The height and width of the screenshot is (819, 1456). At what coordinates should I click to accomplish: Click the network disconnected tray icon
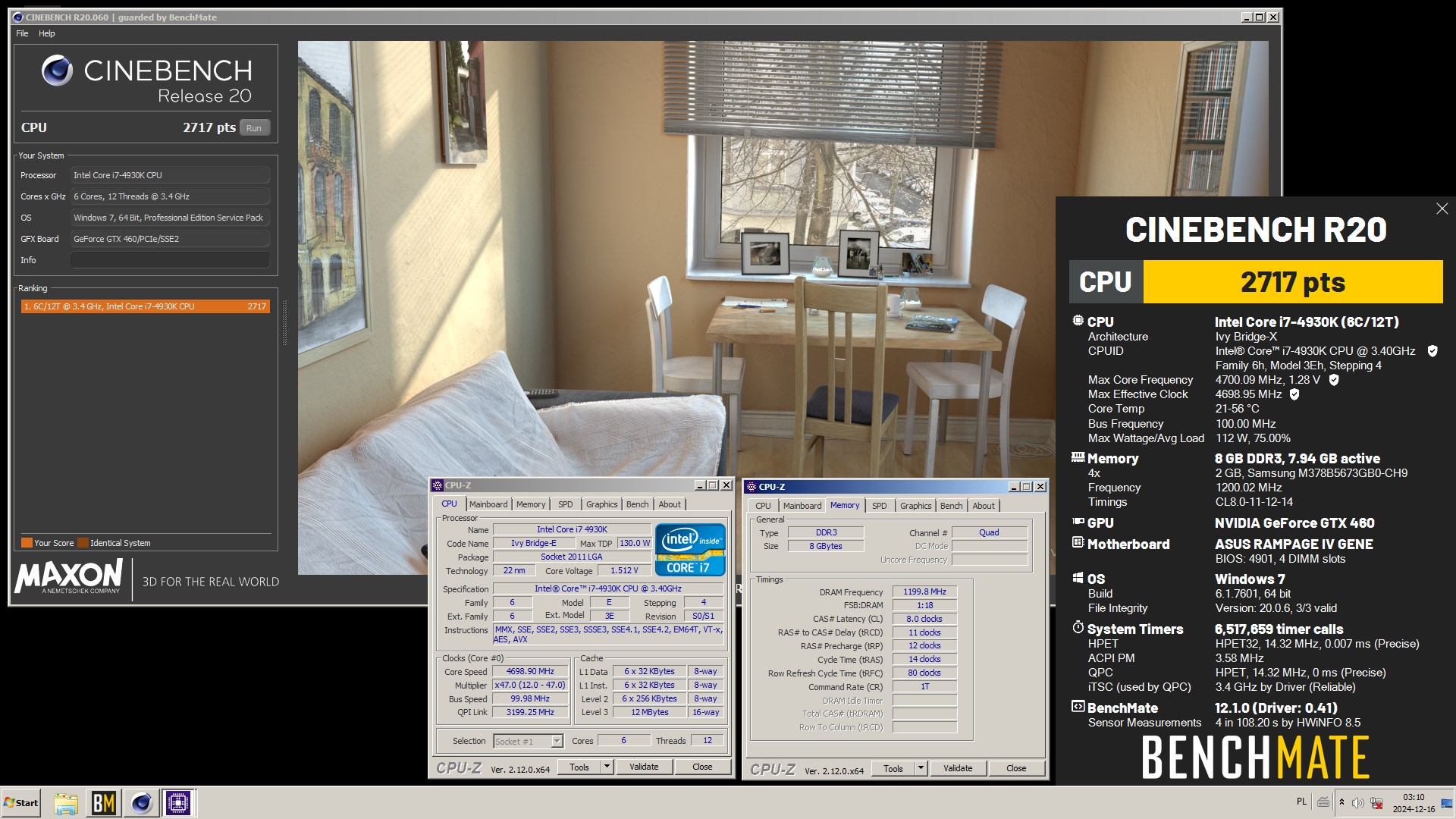(x=1376, y=803)
